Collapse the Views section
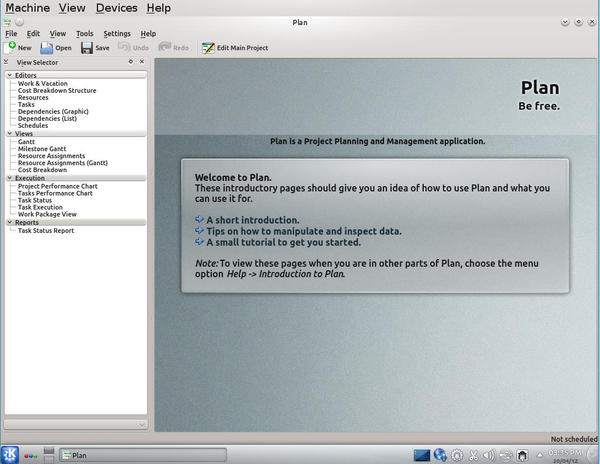600x464 pixels. click(10, 134)
